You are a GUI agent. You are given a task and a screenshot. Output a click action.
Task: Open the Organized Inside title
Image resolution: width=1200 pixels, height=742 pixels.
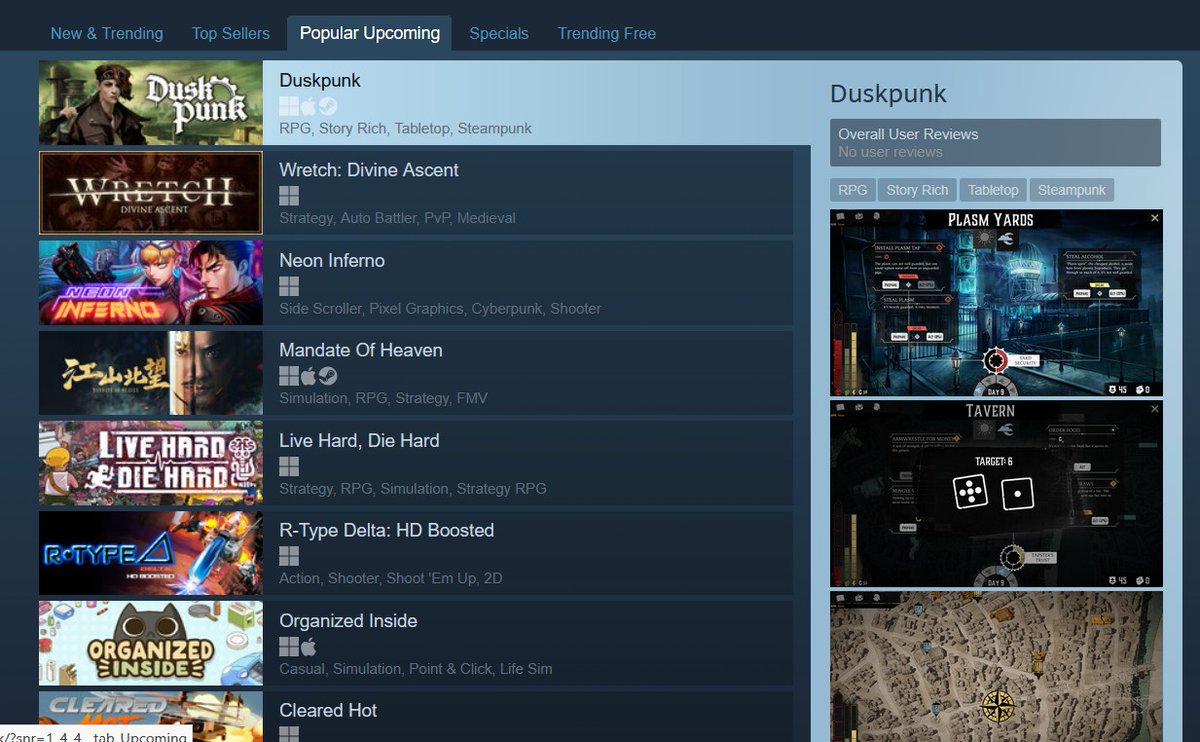click(348, 621)
